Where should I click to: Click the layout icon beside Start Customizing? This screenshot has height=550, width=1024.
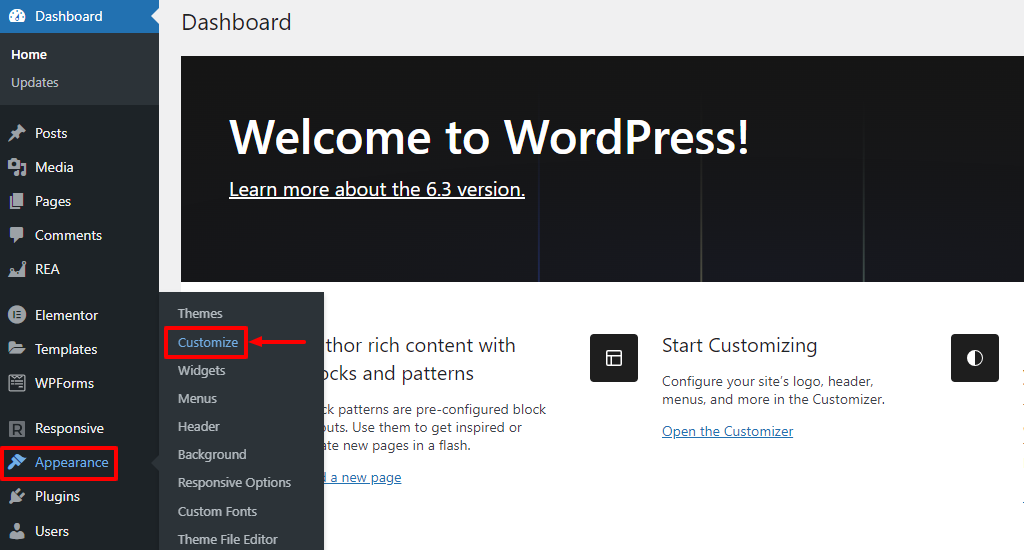pyautogui.click(x=614, y=358)
